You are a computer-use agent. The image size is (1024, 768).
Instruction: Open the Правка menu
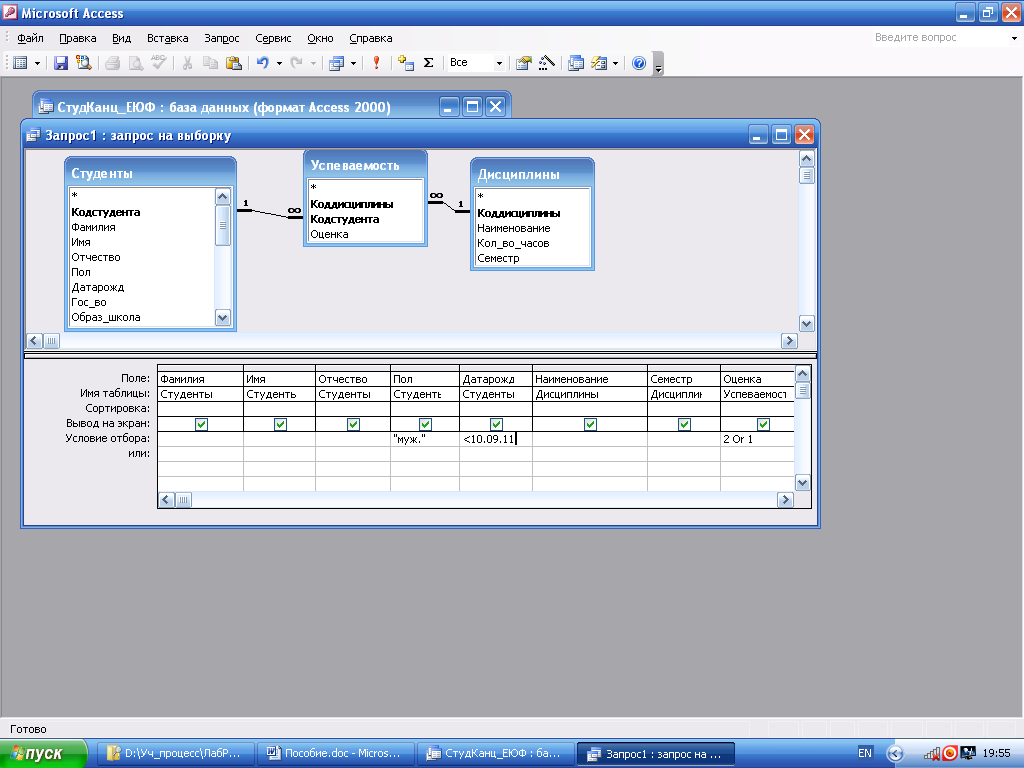78,38
